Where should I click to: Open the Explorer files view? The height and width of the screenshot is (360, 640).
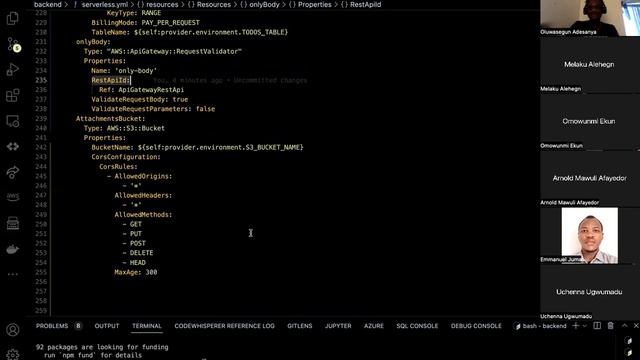[x=13, y=18]
